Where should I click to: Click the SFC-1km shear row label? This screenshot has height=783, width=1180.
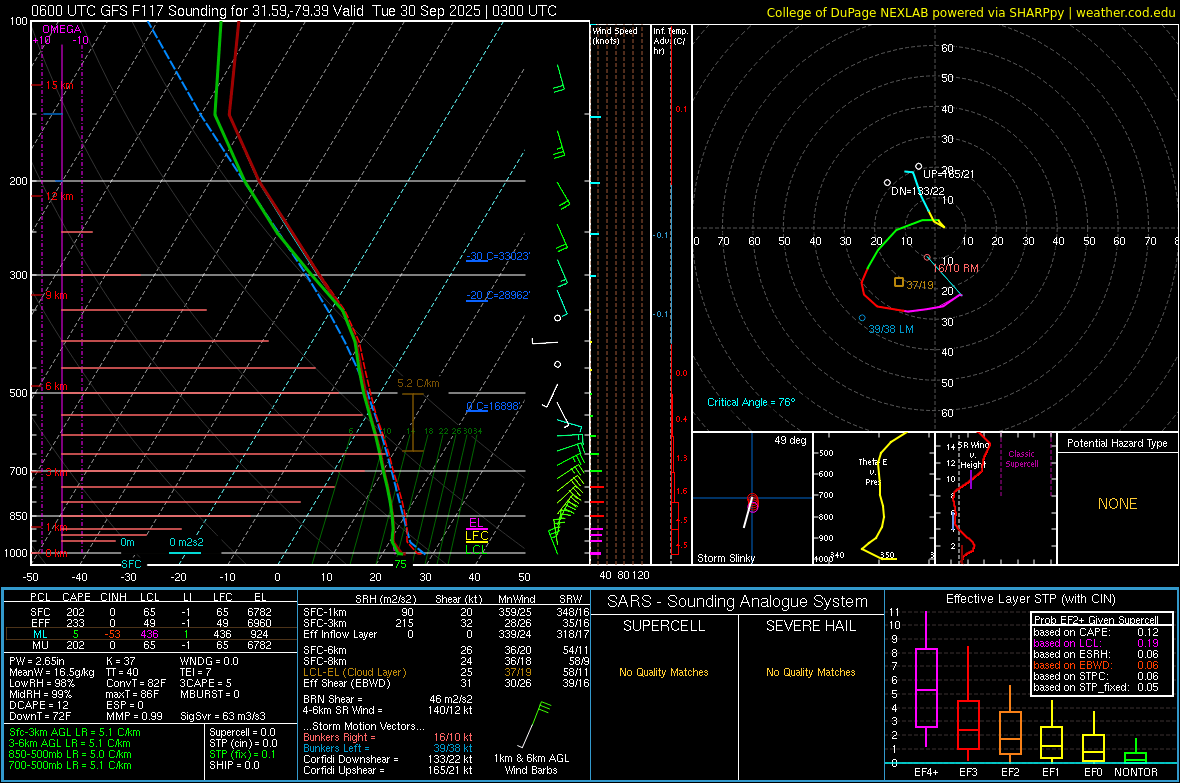[x=324, y=612]
